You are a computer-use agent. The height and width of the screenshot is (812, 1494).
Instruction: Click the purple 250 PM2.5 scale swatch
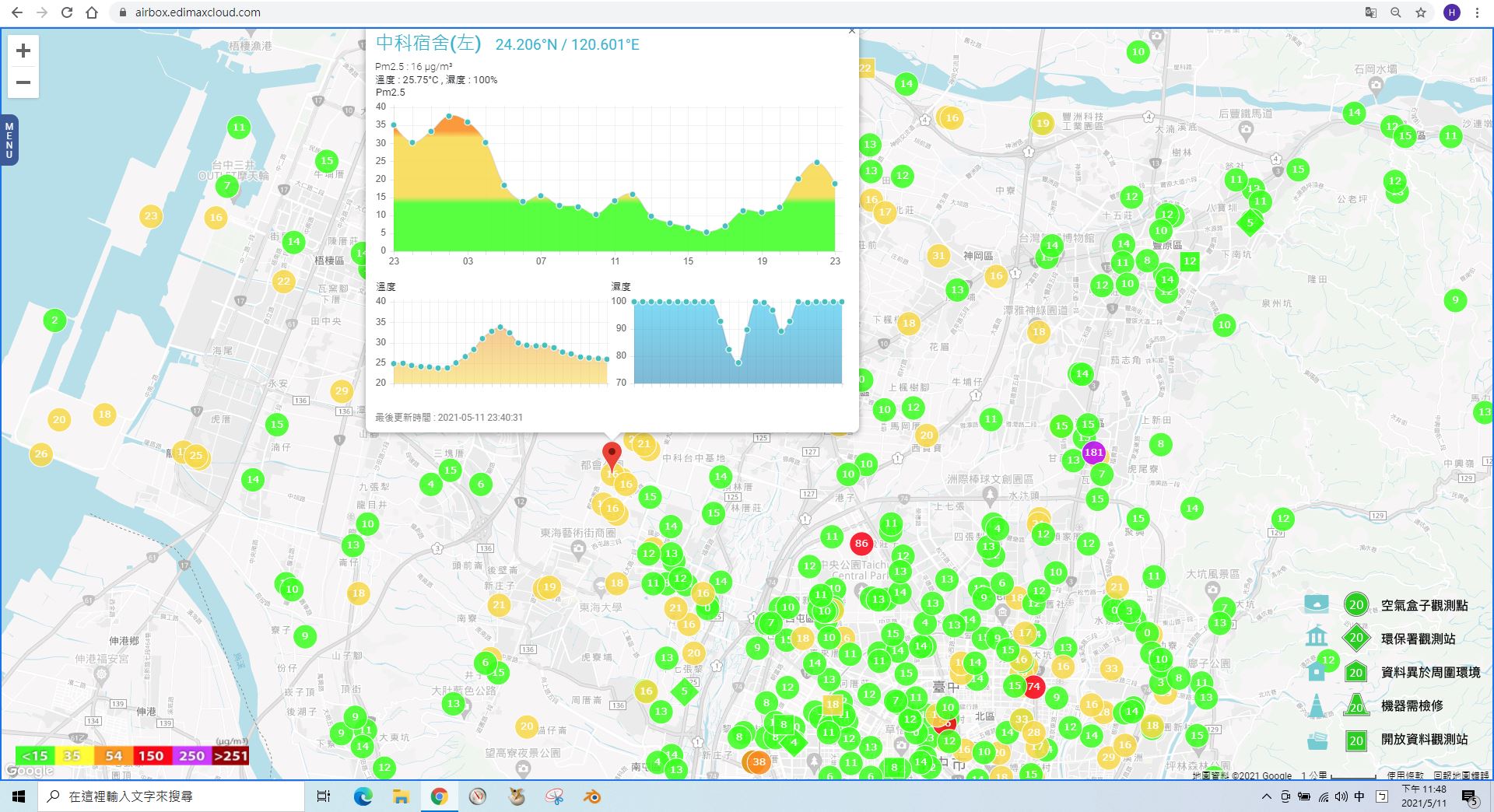191,756
